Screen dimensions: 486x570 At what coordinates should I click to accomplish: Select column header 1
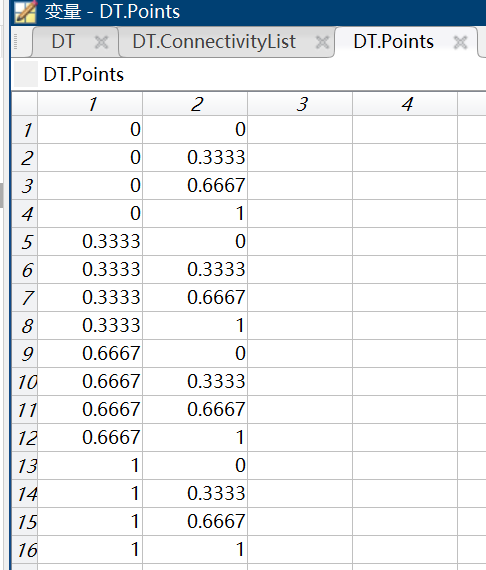tap(90, 104)
